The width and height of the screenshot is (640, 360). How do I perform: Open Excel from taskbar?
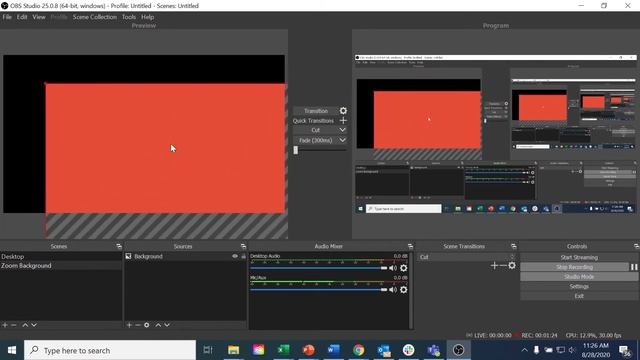pyautogui.click(x=283, y=350)
